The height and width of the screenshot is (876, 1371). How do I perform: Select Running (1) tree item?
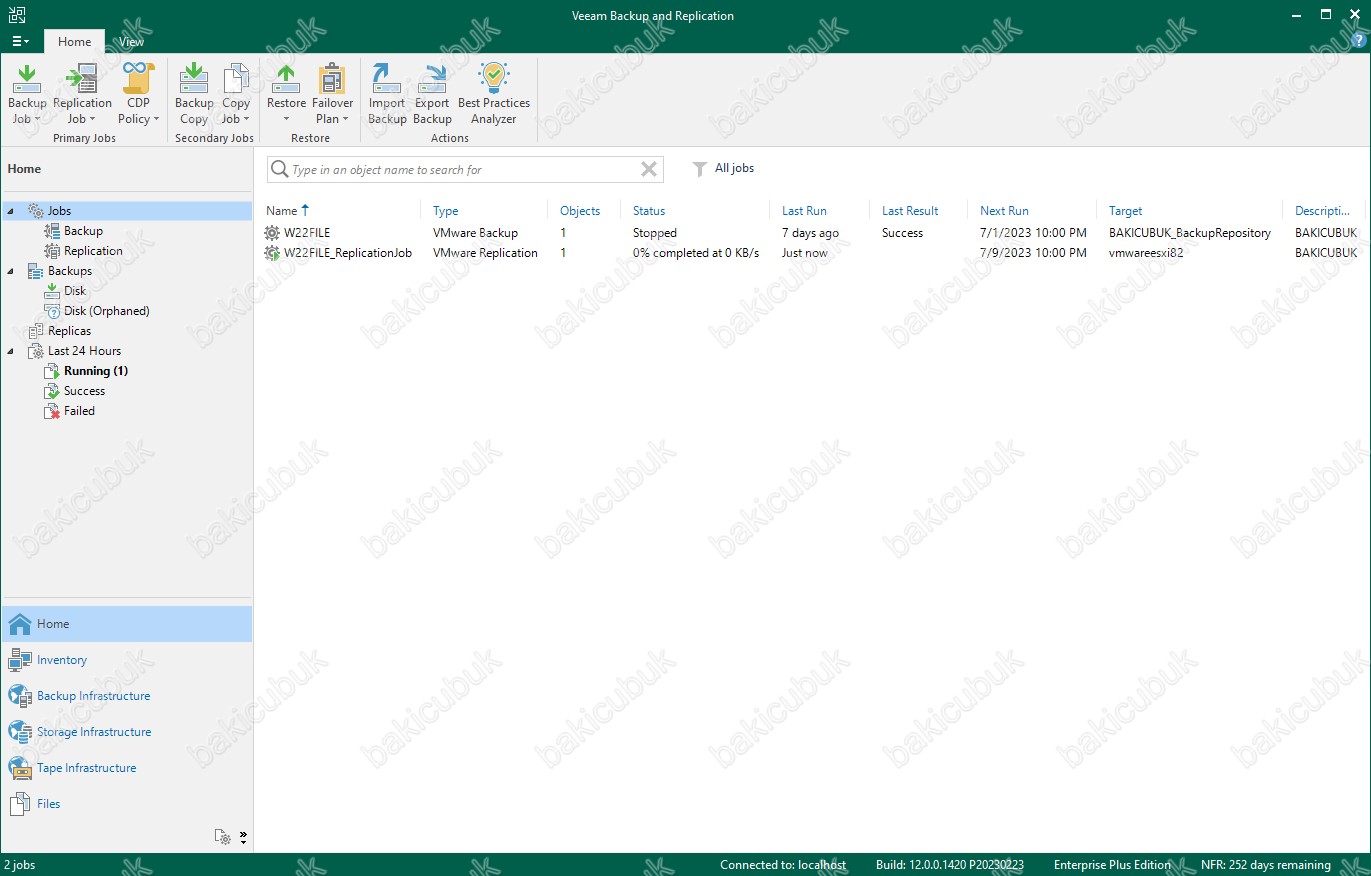[96, 371]
